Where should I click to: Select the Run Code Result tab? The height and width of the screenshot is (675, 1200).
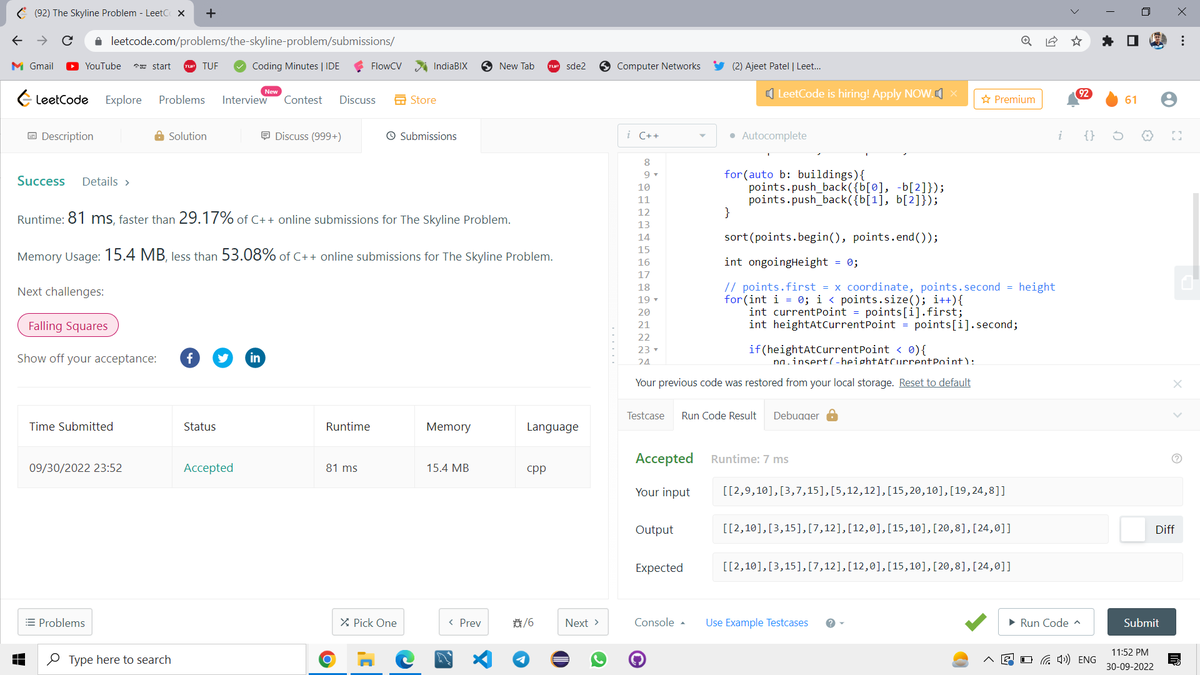click(x=719, y=415)
